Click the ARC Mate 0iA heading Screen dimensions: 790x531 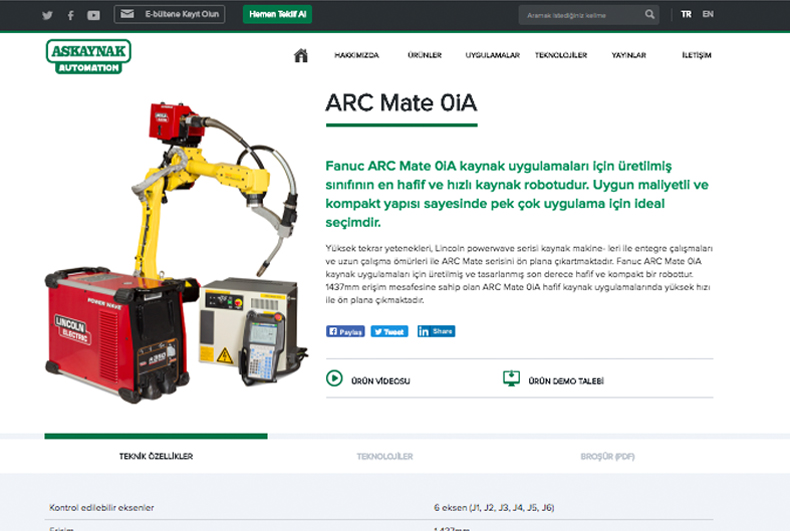coord(401,103)
